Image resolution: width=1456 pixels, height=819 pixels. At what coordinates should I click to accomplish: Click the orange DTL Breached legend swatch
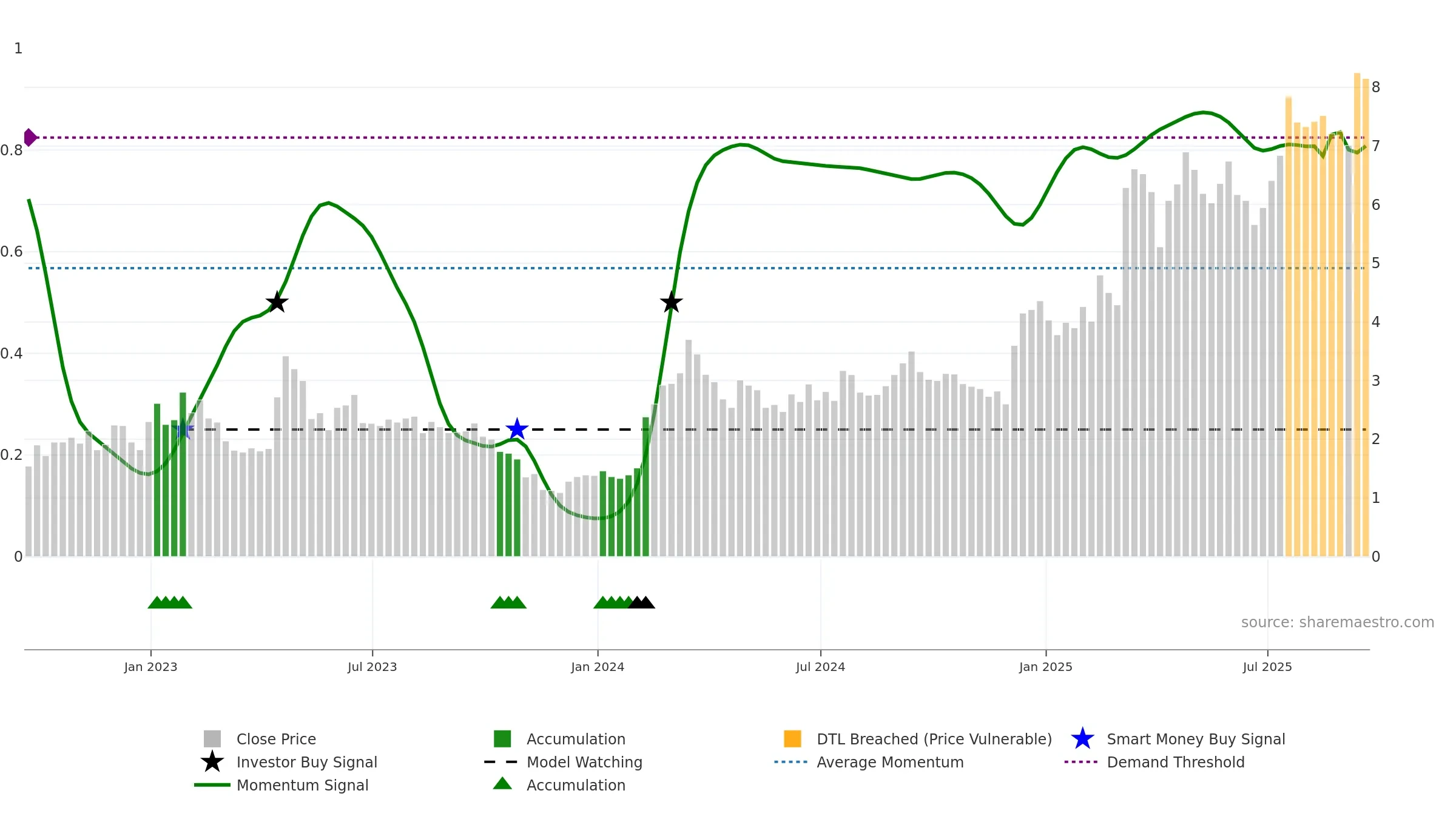coord(792,739)
